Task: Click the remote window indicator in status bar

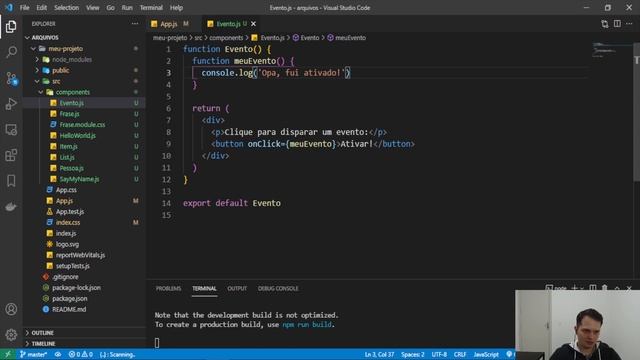Action: click(7, 354)
